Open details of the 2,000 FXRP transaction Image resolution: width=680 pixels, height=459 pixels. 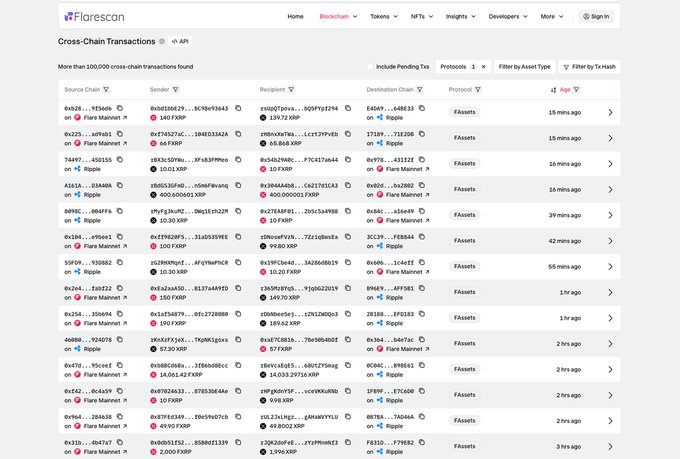610,446
